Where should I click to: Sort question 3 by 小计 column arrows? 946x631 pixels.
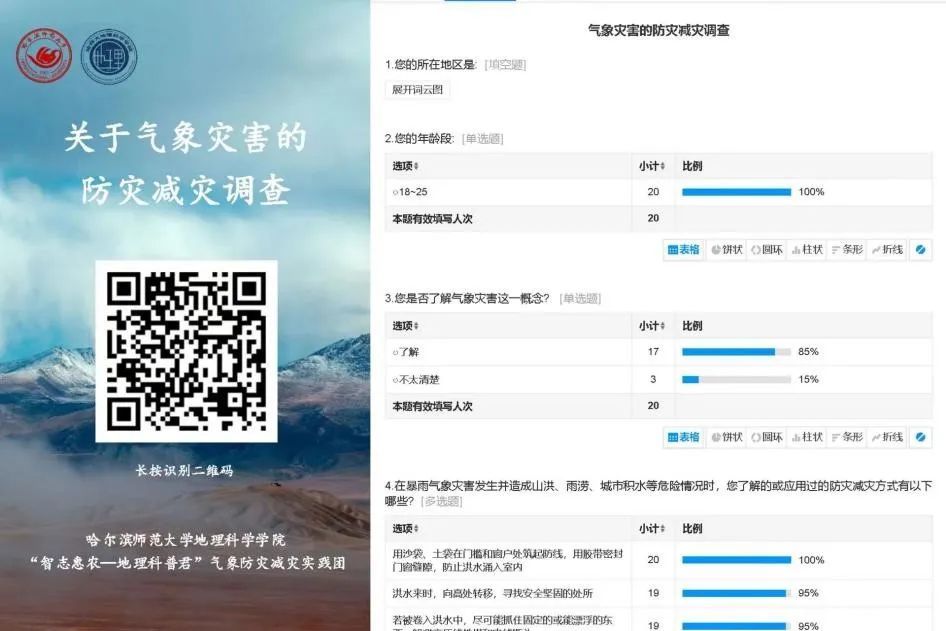[x=661, y=326]
